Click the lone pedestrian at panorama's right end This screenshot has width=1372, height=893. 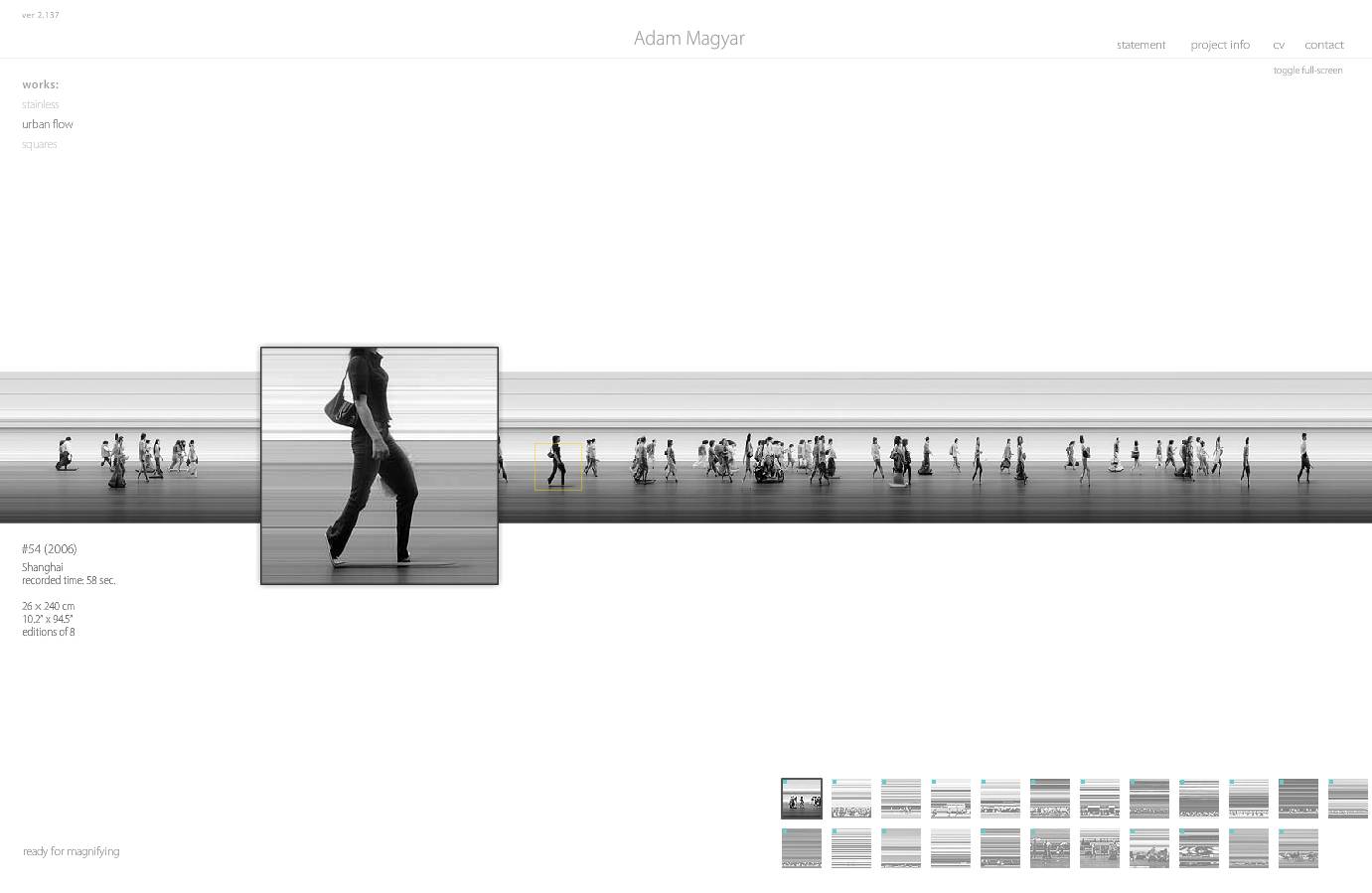tap(1304, 458)
